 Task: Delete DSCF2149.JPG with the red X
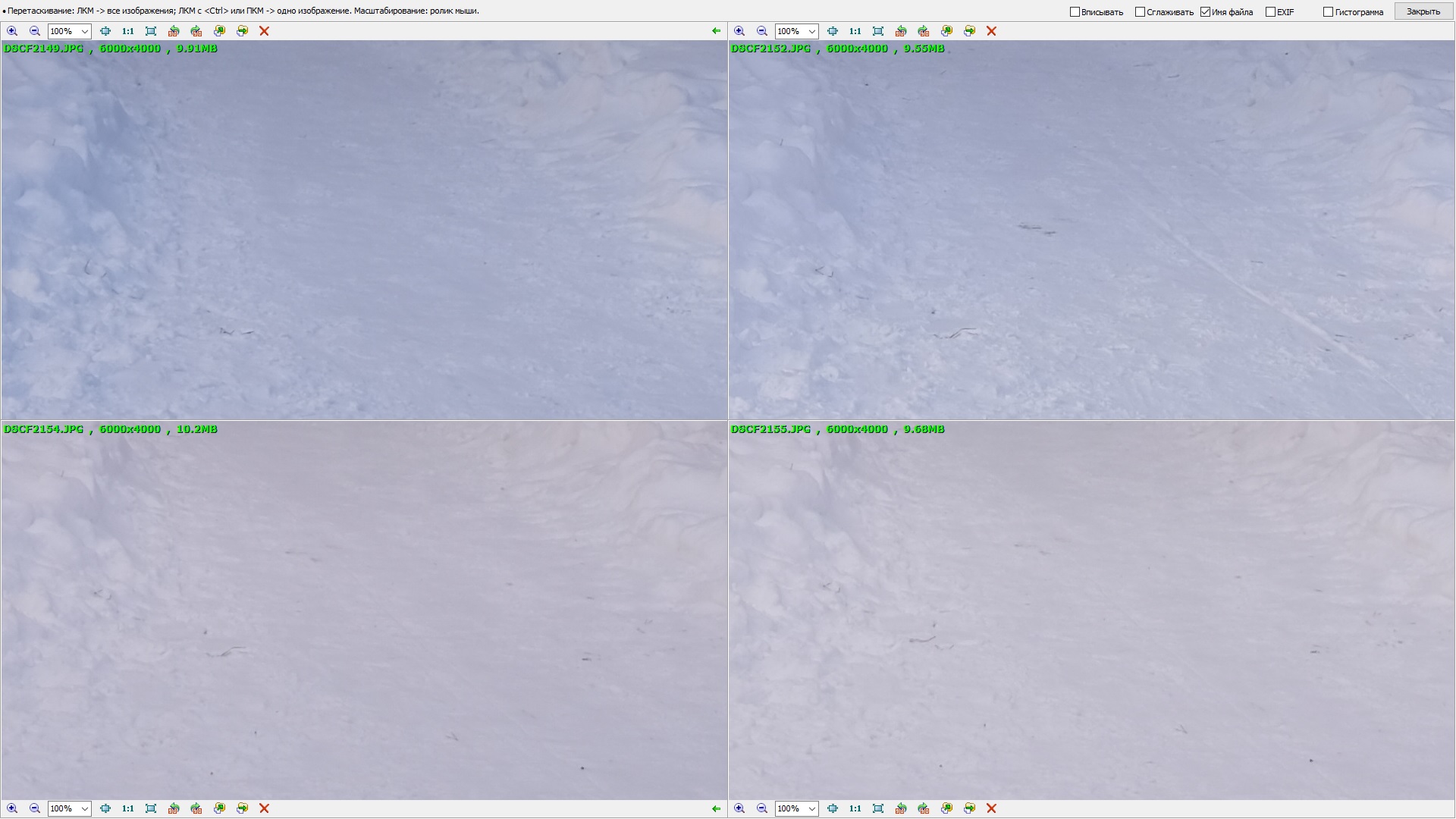pyautogui.click(x=264, y=31)
